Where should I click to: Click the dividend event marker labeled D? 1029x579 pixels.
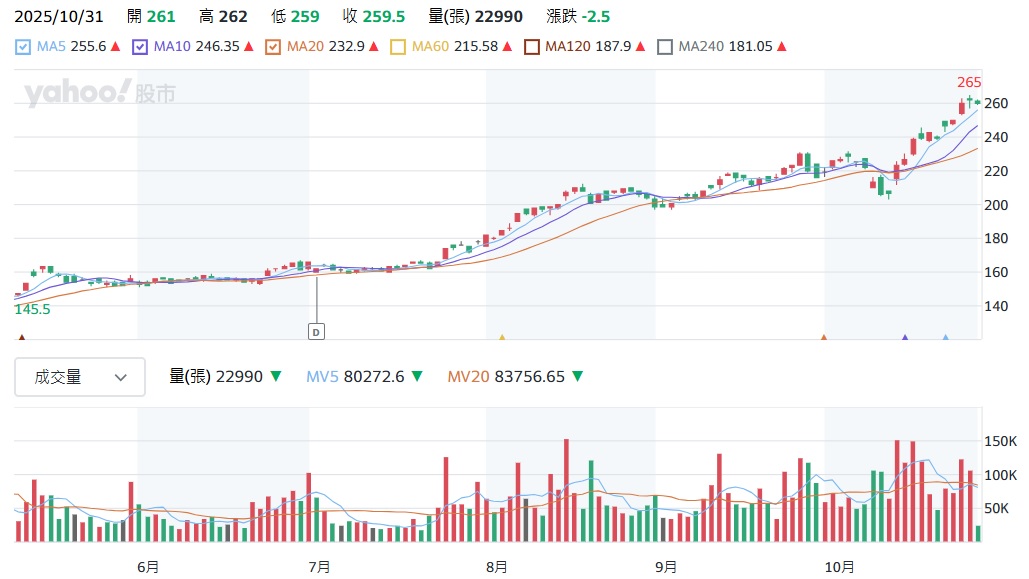coord(318,331)
